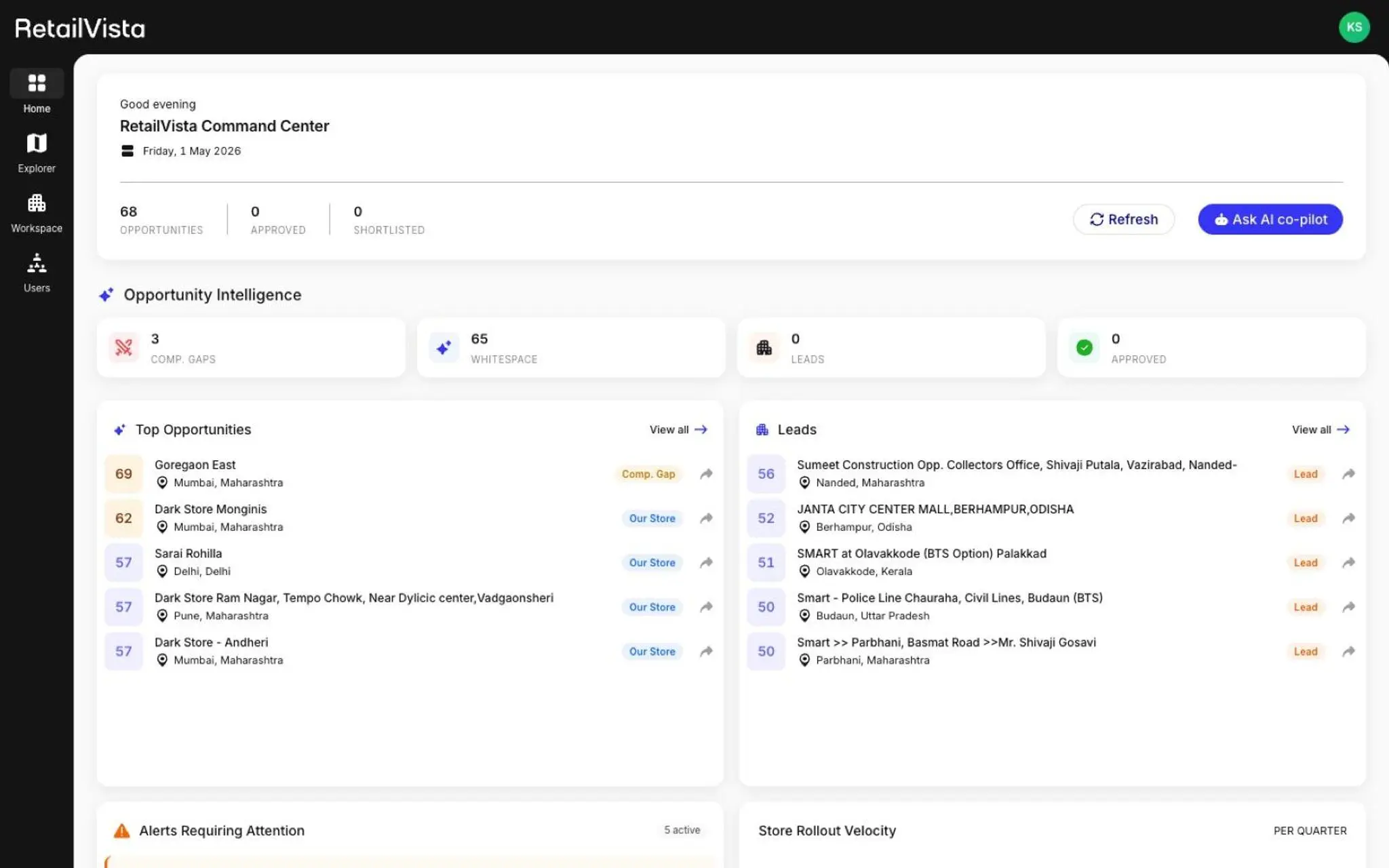Share the Sarai Rohilla opportunity
Image resolution: width=1389 pixels, height=868 pixels.
706,562
